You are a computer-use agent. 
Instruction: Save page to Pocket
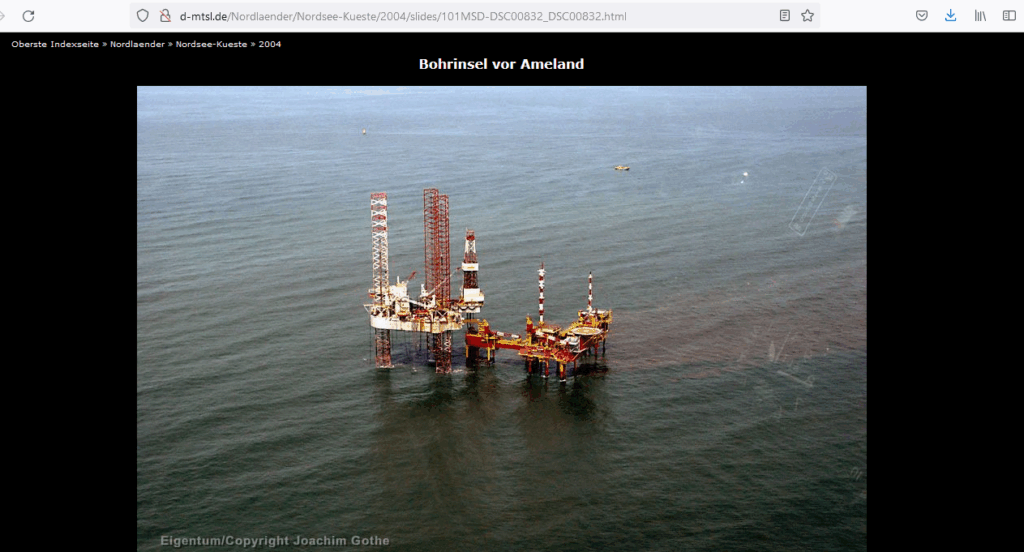click(922, 16)
